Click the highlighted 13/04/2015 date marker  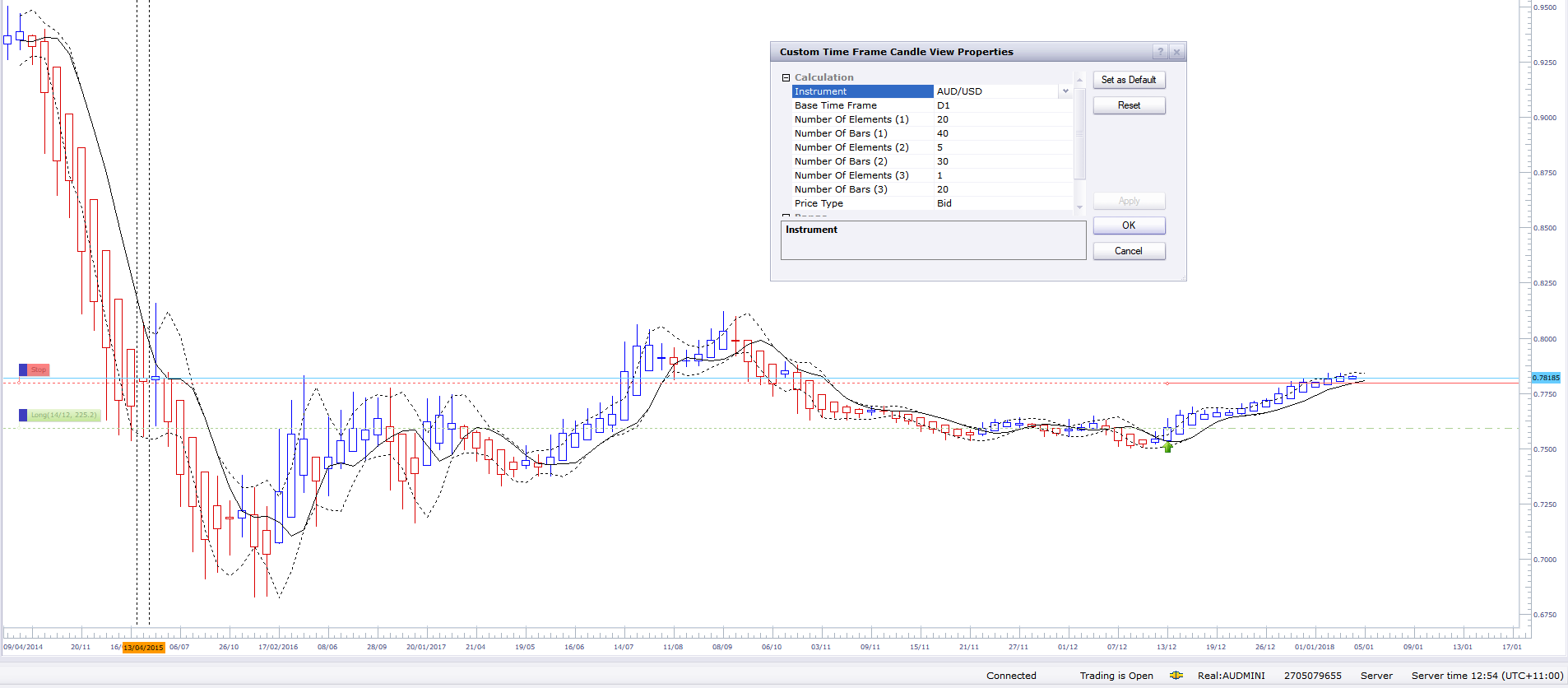[144, 648]
